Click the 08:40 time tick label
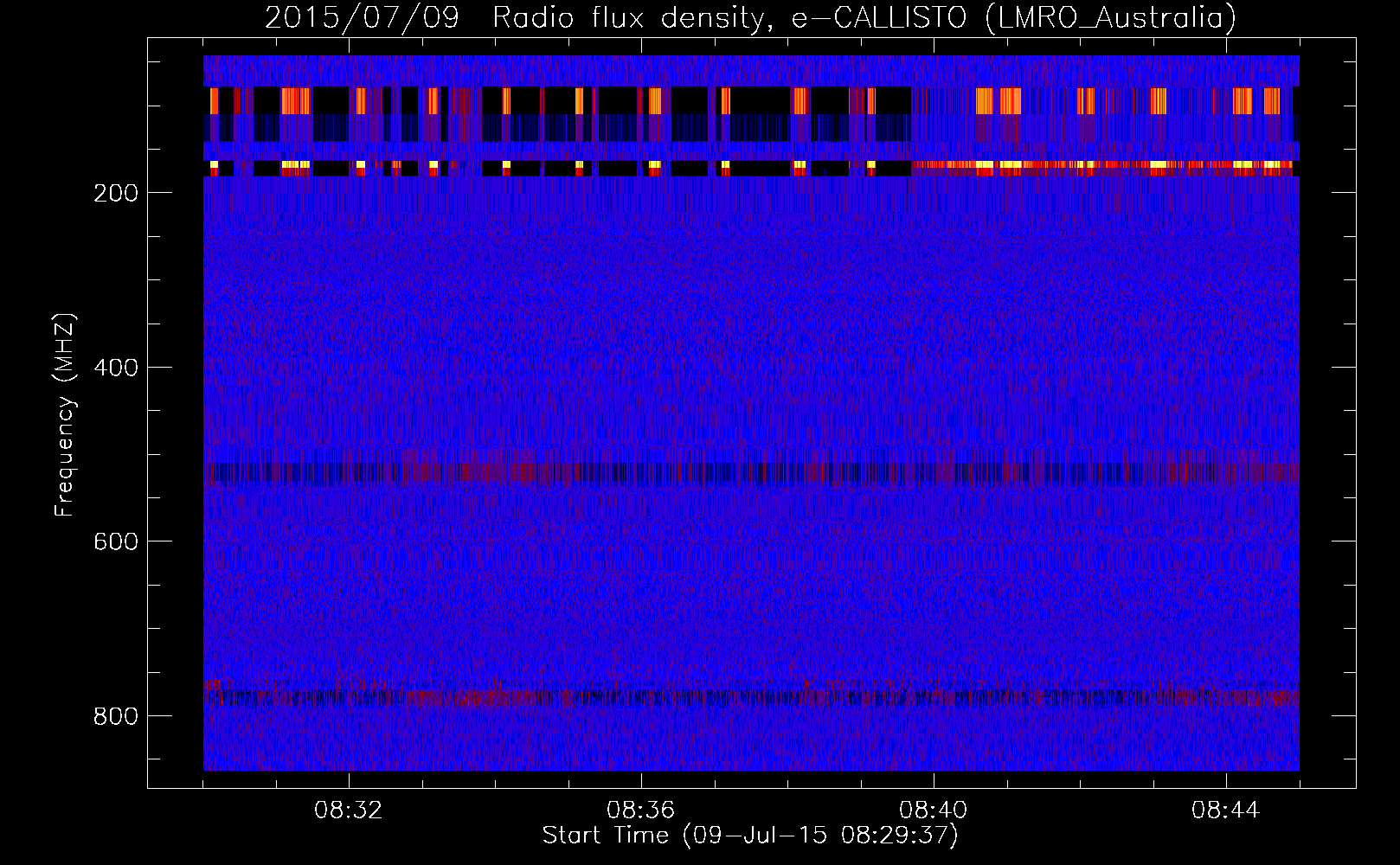The width and height of the screenshot is (1400, 865). pyautogui.click(x=934, y=811)
